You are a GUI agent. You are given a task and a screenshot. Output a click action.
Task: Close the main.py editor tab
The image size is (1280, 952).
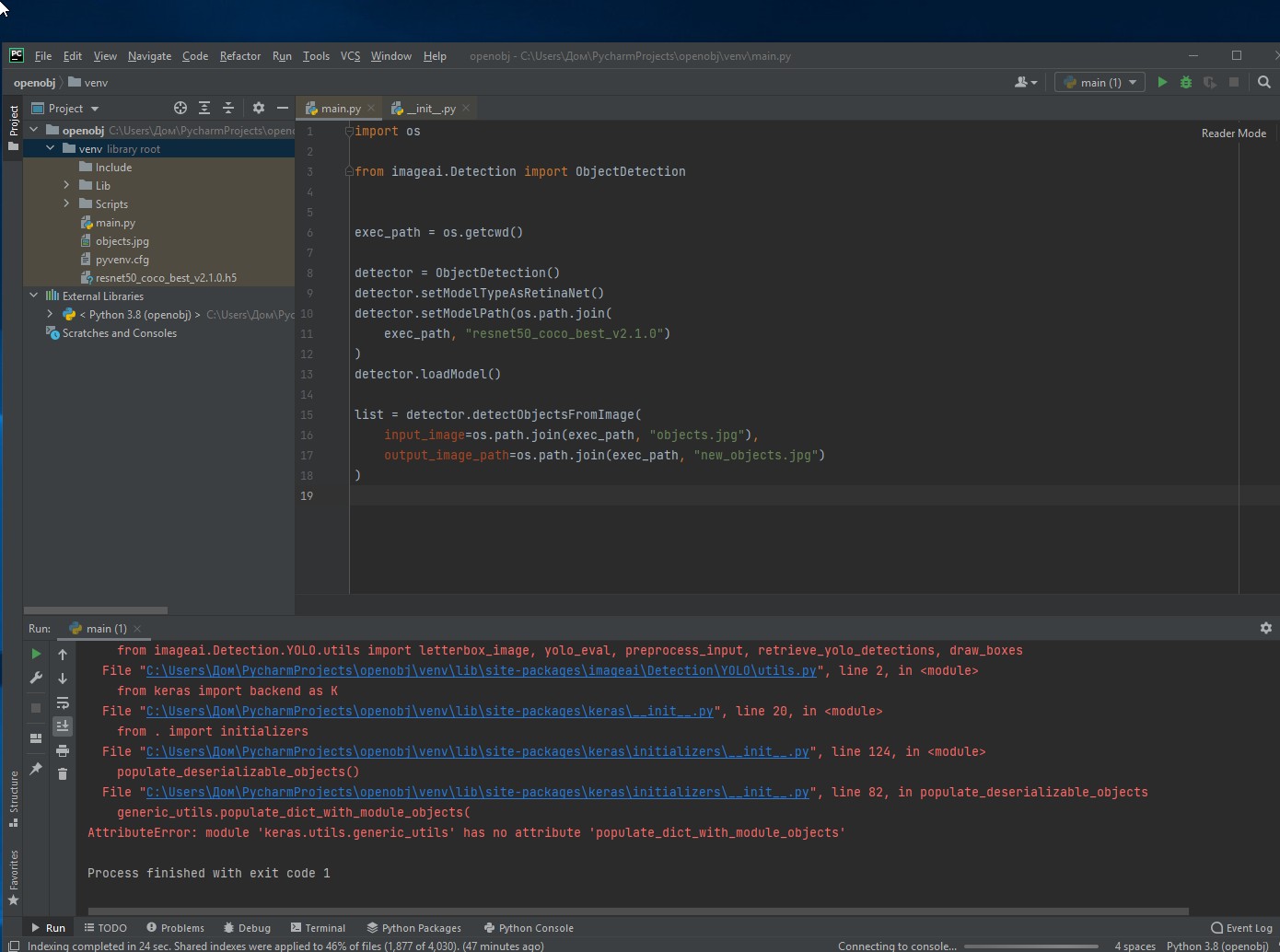(371, 108)
